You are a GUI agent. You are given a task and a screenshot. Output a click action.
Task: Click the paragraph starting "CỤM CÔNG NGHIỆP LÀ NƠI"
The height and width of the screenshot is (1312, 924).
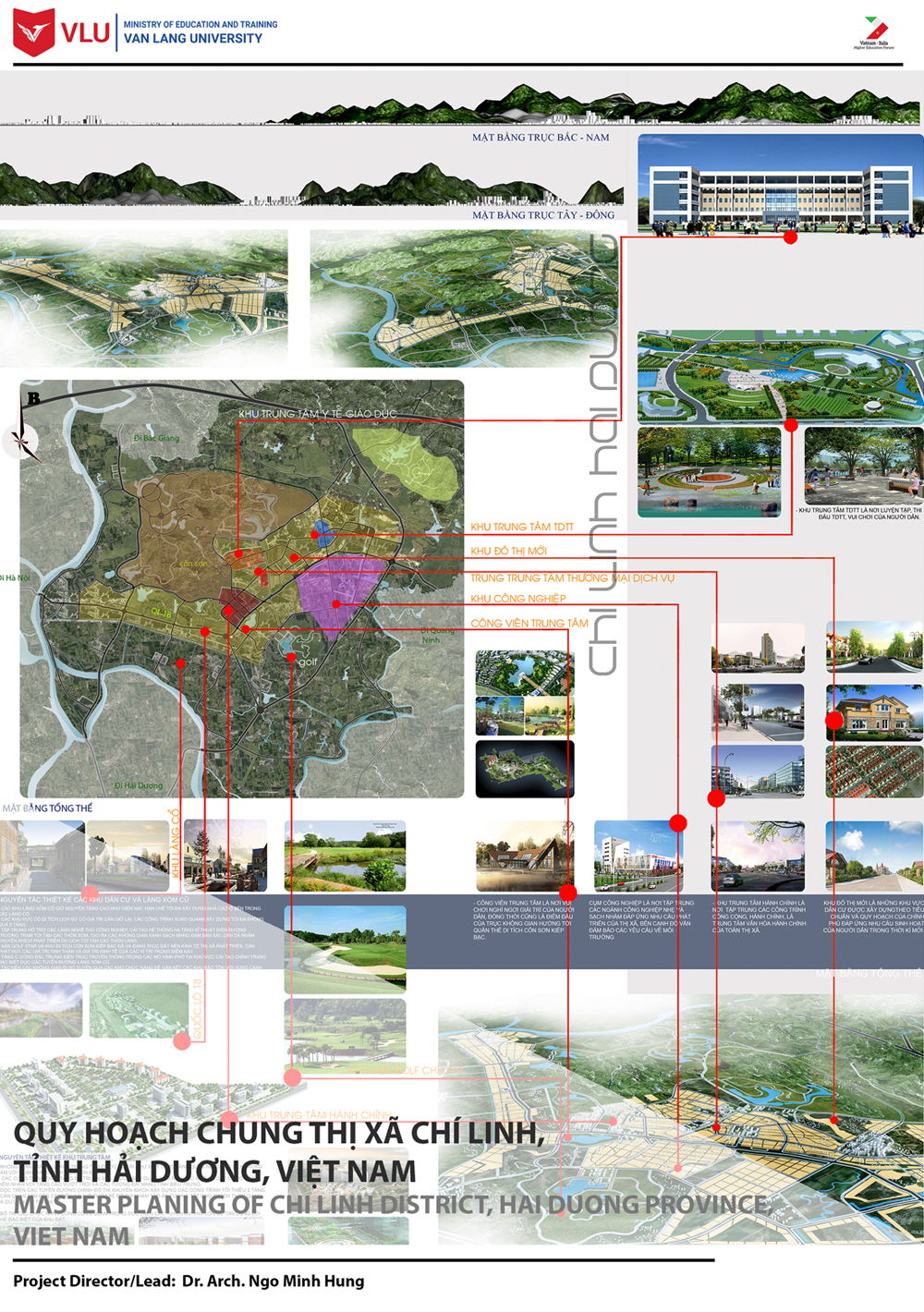click(641, 920)
